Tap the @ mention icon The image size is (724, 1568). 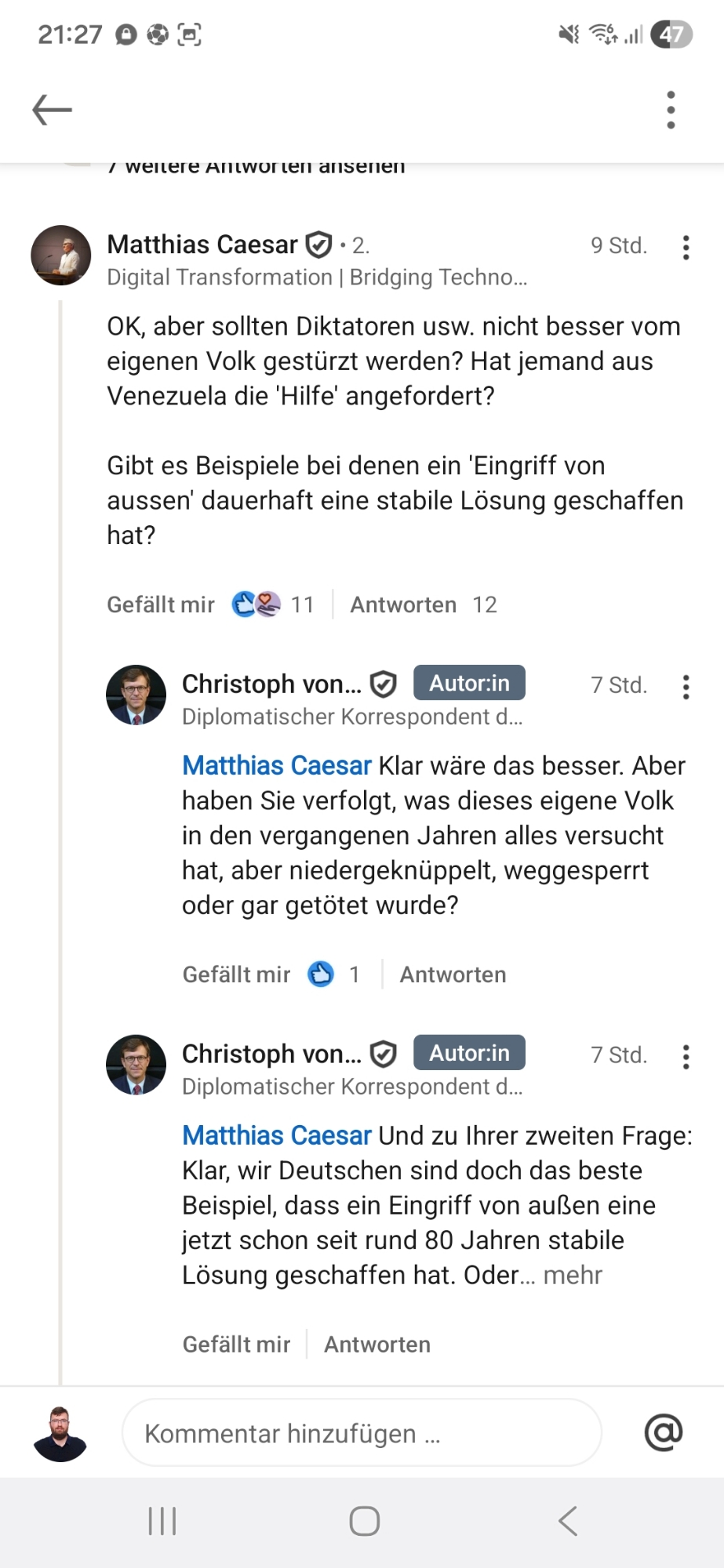click(x=663, y=1432)
